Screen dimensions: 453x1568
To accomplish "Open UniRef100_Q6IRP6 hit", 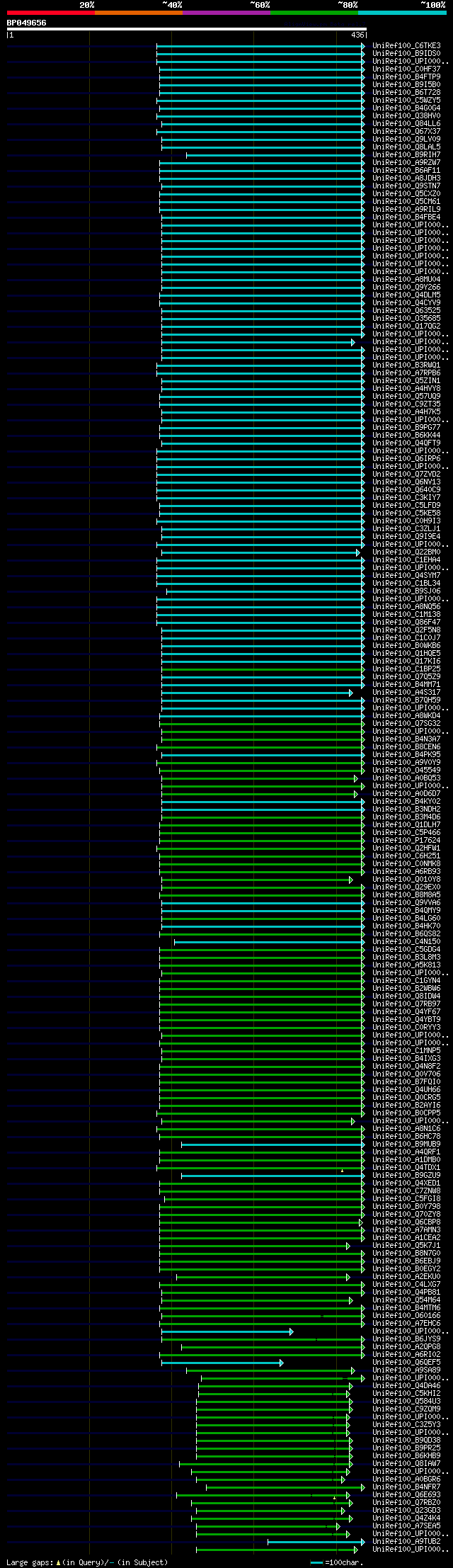I will pyautogui.click(x=406, y=459).
